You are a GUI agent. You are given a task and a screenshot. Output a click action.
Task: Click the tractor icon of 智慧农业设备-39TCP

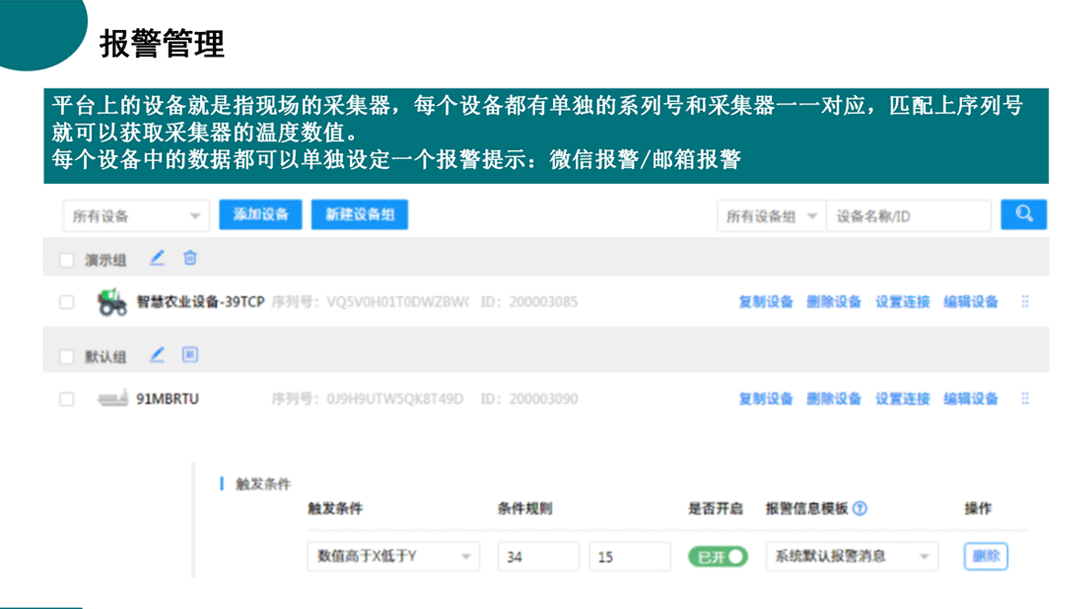point(112,302)
